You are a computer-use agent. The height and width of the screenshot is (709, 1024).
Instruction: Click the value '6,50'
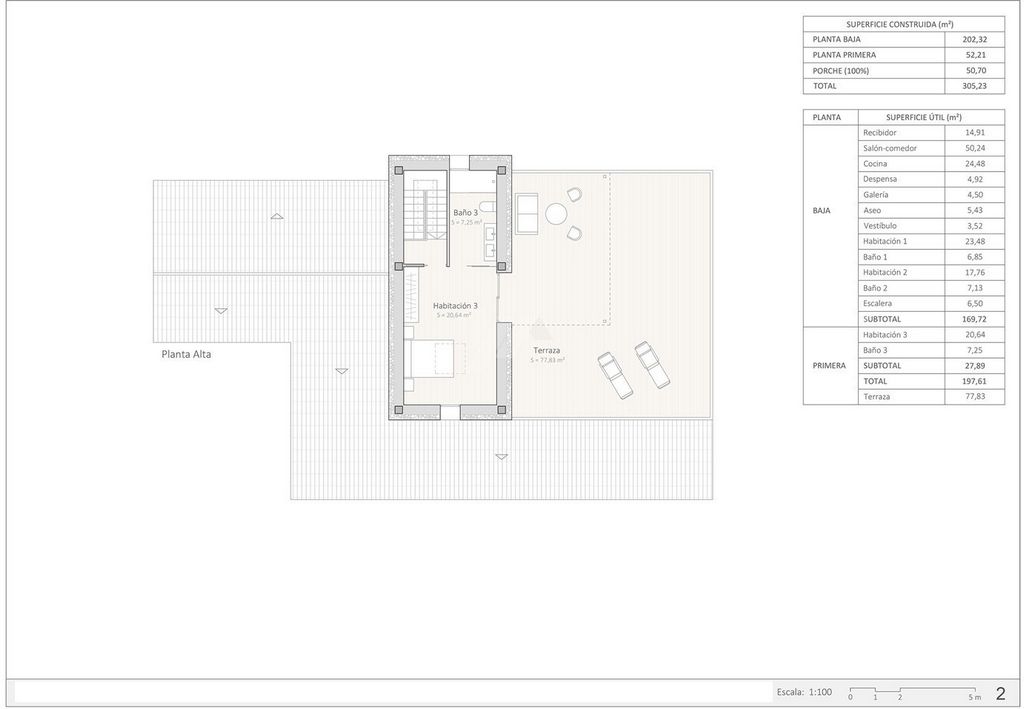coord(975,303)
